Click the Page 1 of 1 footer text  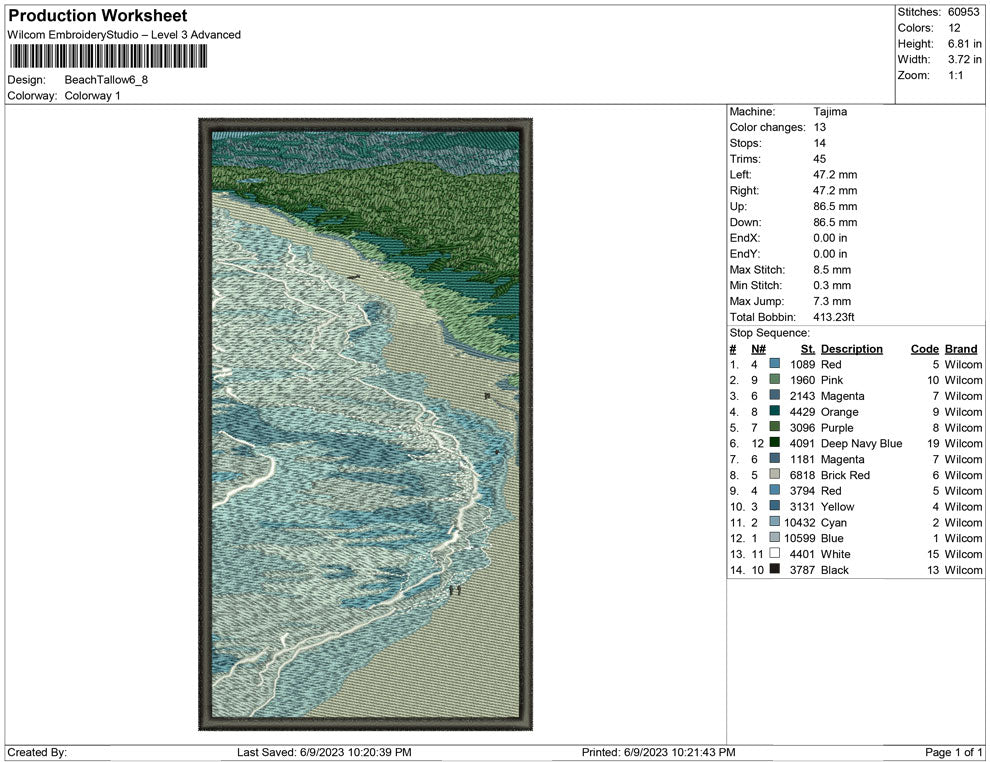953,752
